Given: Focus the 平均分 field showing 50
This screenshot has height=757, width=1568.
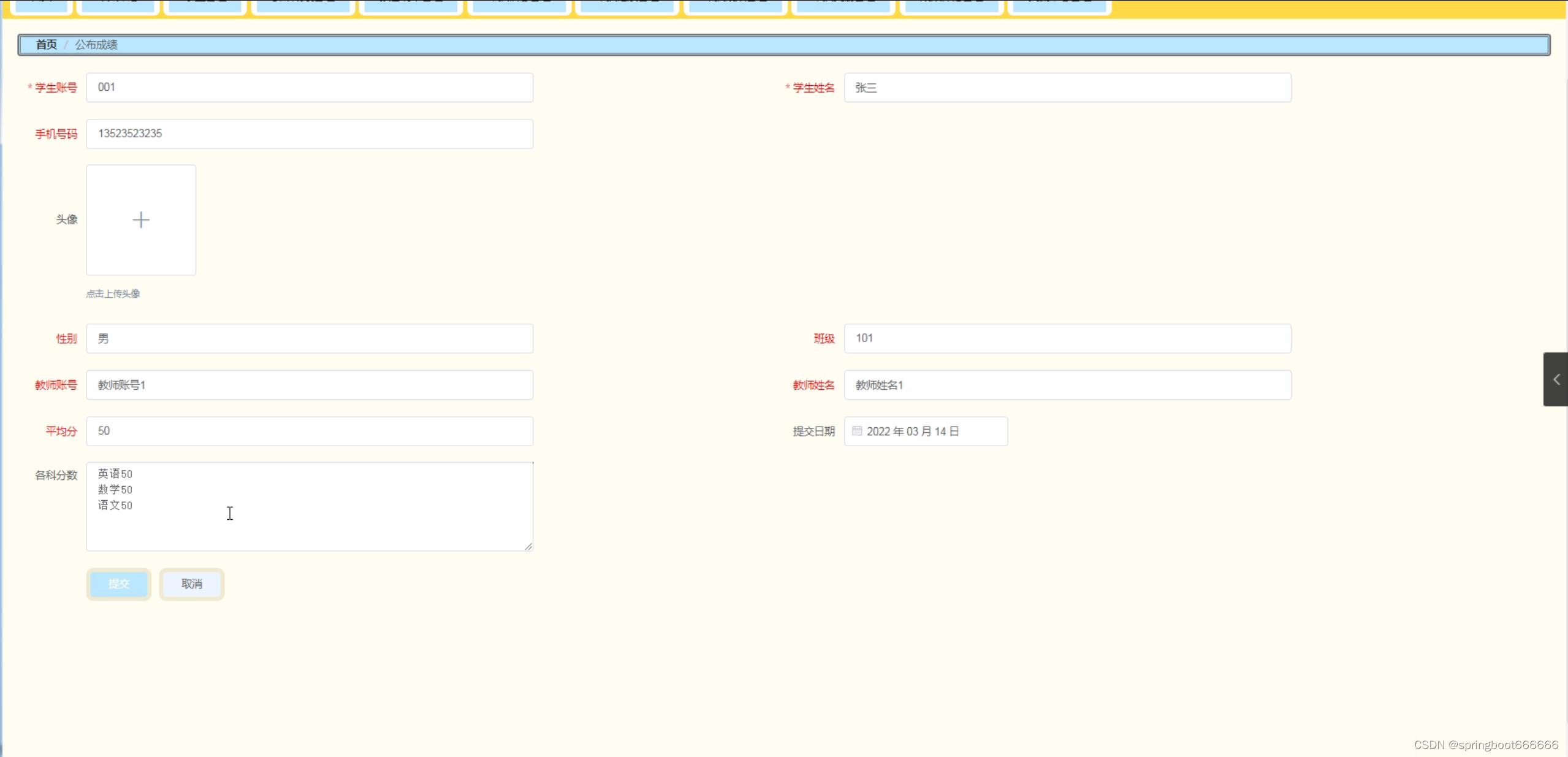Looking at the screenshot, I should click(x=310, y=431).
